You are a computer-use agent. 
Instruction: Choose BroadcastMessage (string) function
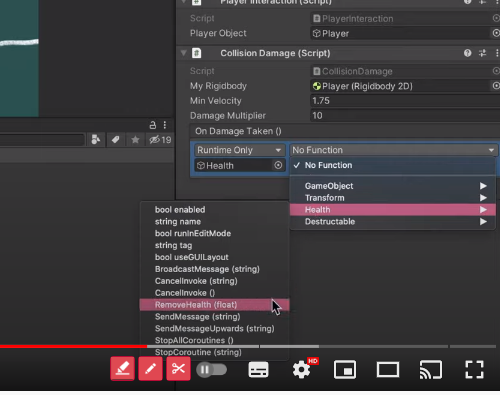(x=214, y=269)
